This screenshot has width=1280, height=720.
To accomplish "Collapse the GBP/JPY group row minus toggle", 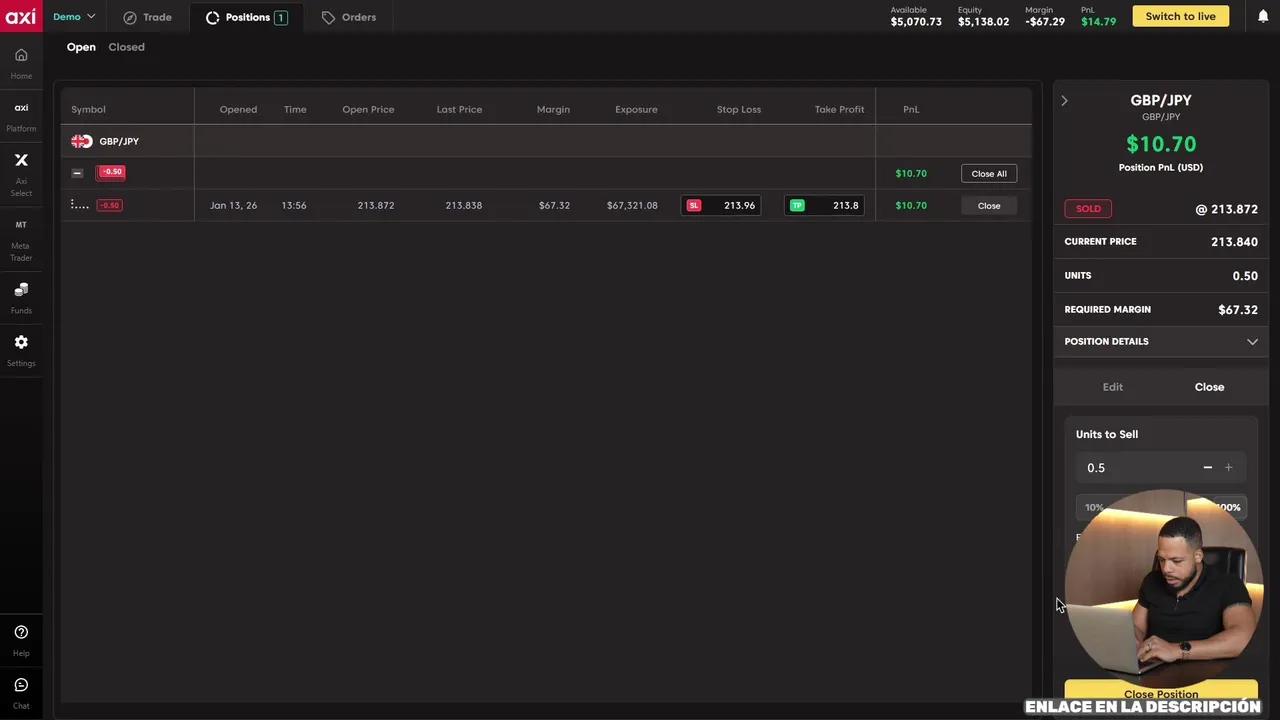I will [x=77, y=173].
